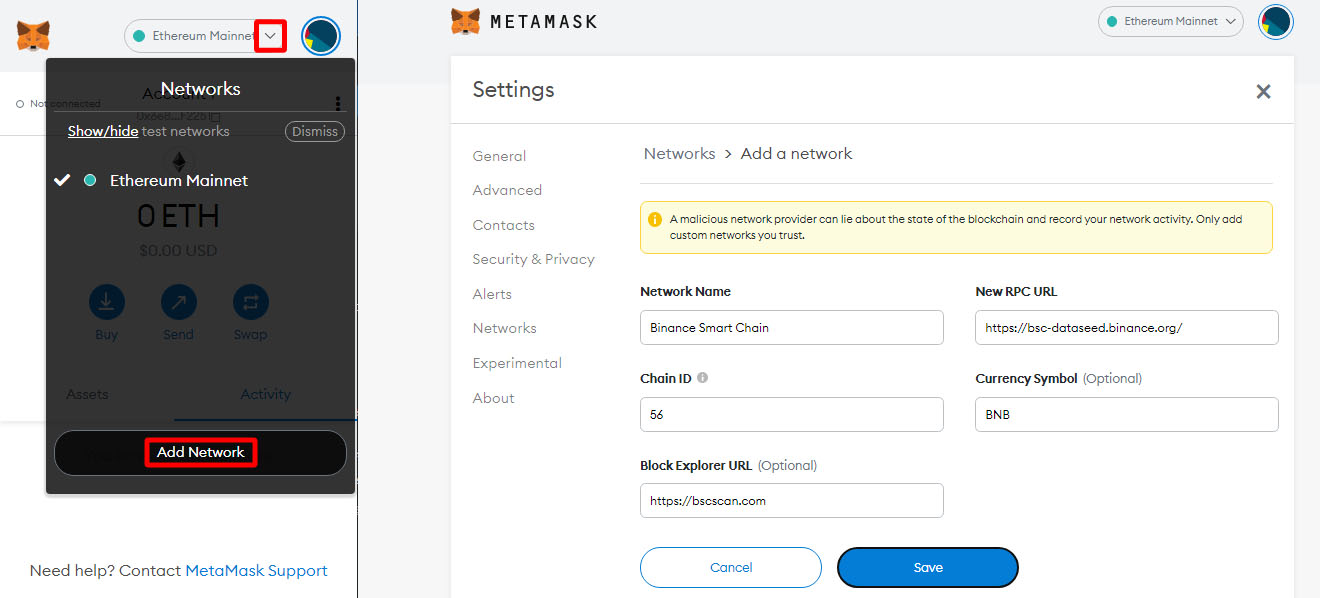Go to Security & Privacy settings
The image size is (1320, 598).
(x=534, y=259)
